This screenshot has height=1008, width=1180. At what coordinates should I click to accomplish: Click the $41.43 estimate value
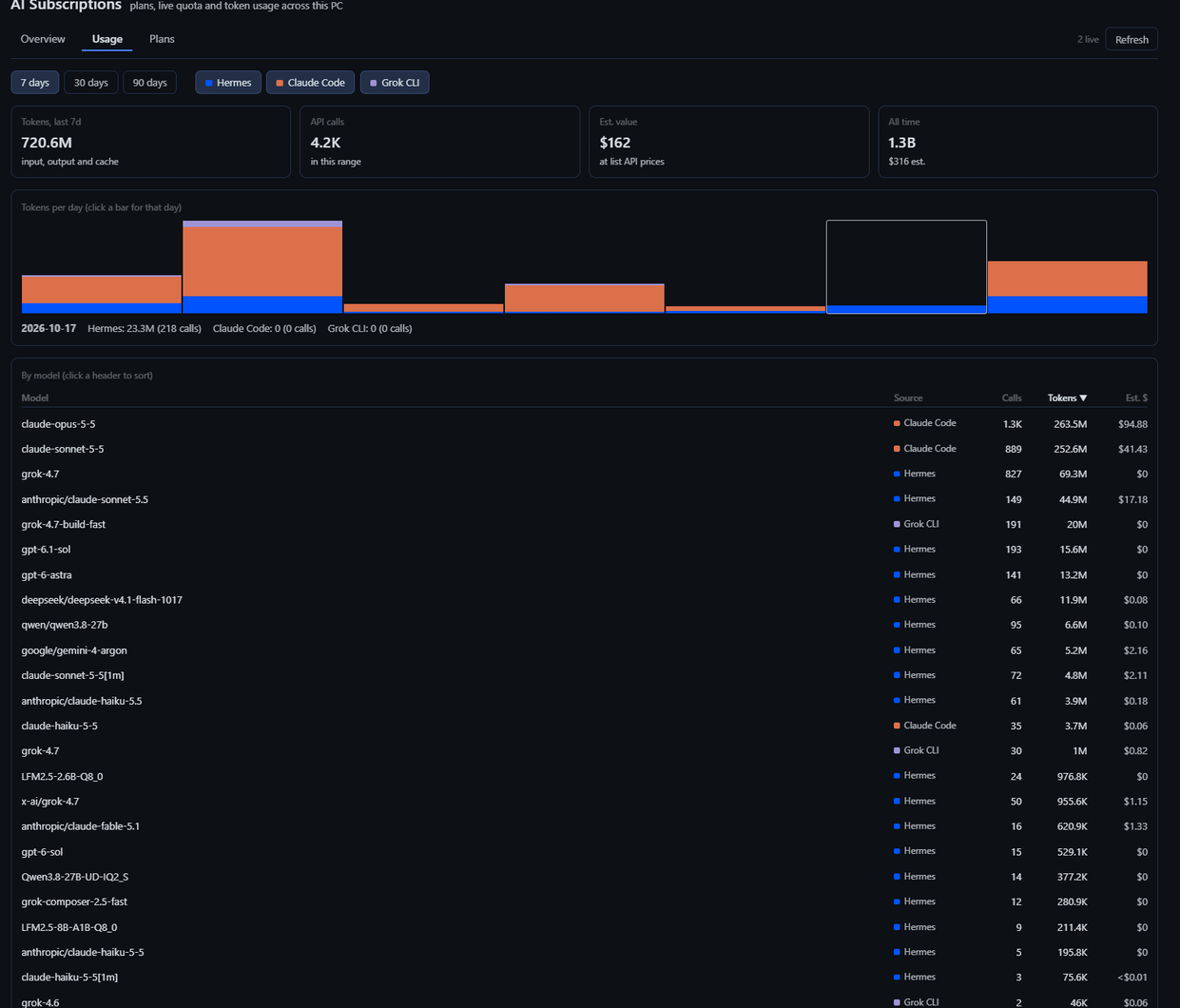click(1132, 449)
